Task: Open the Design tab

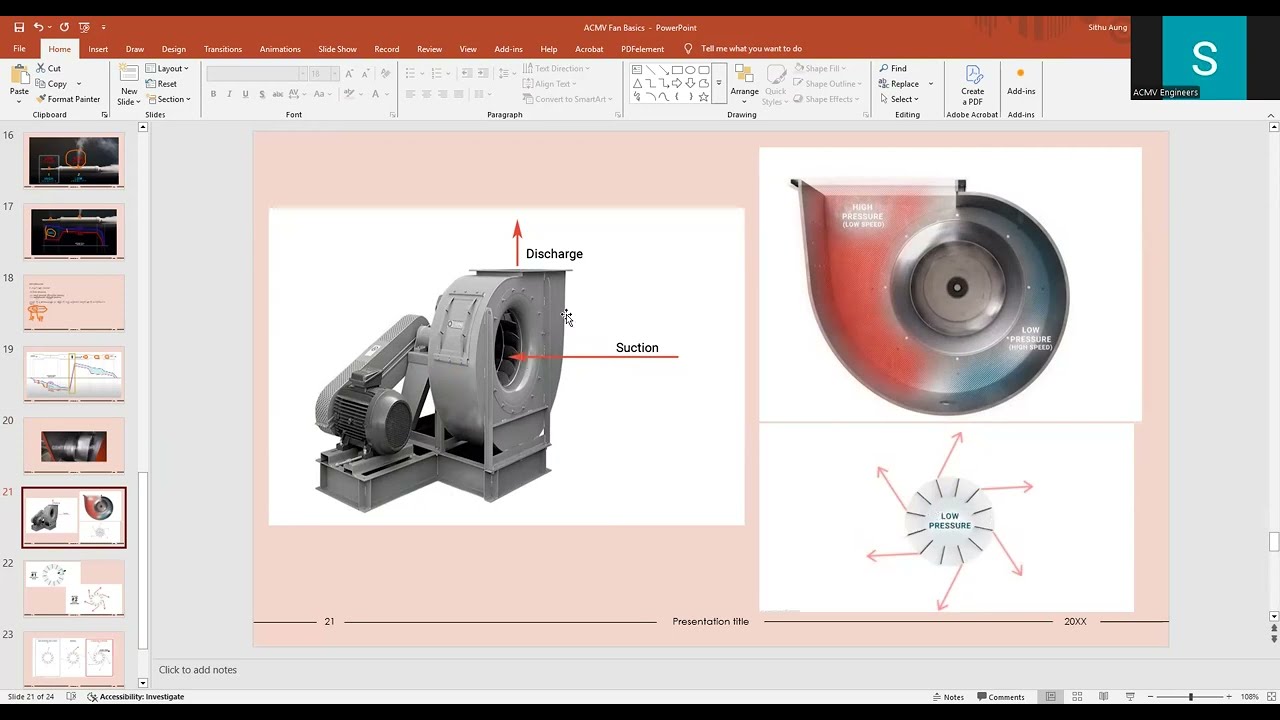Action: [x=174, y=49]
